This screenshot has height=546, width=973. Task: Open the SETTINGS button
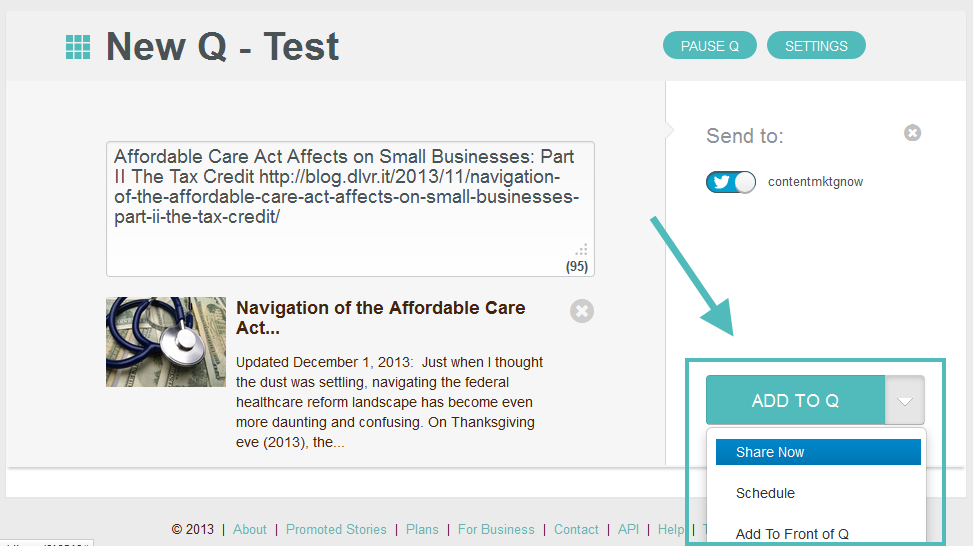click(x=816, y=46)
